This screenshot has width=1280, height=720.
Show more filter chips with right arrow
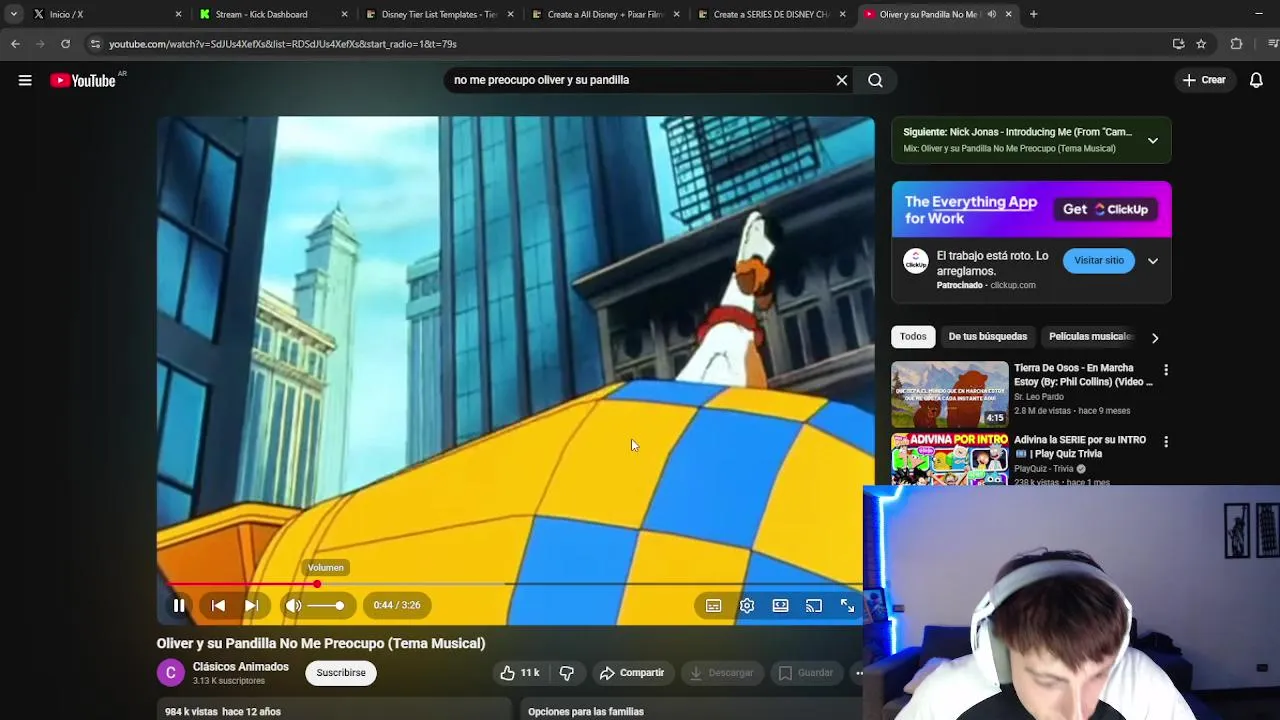[1155, 338]
